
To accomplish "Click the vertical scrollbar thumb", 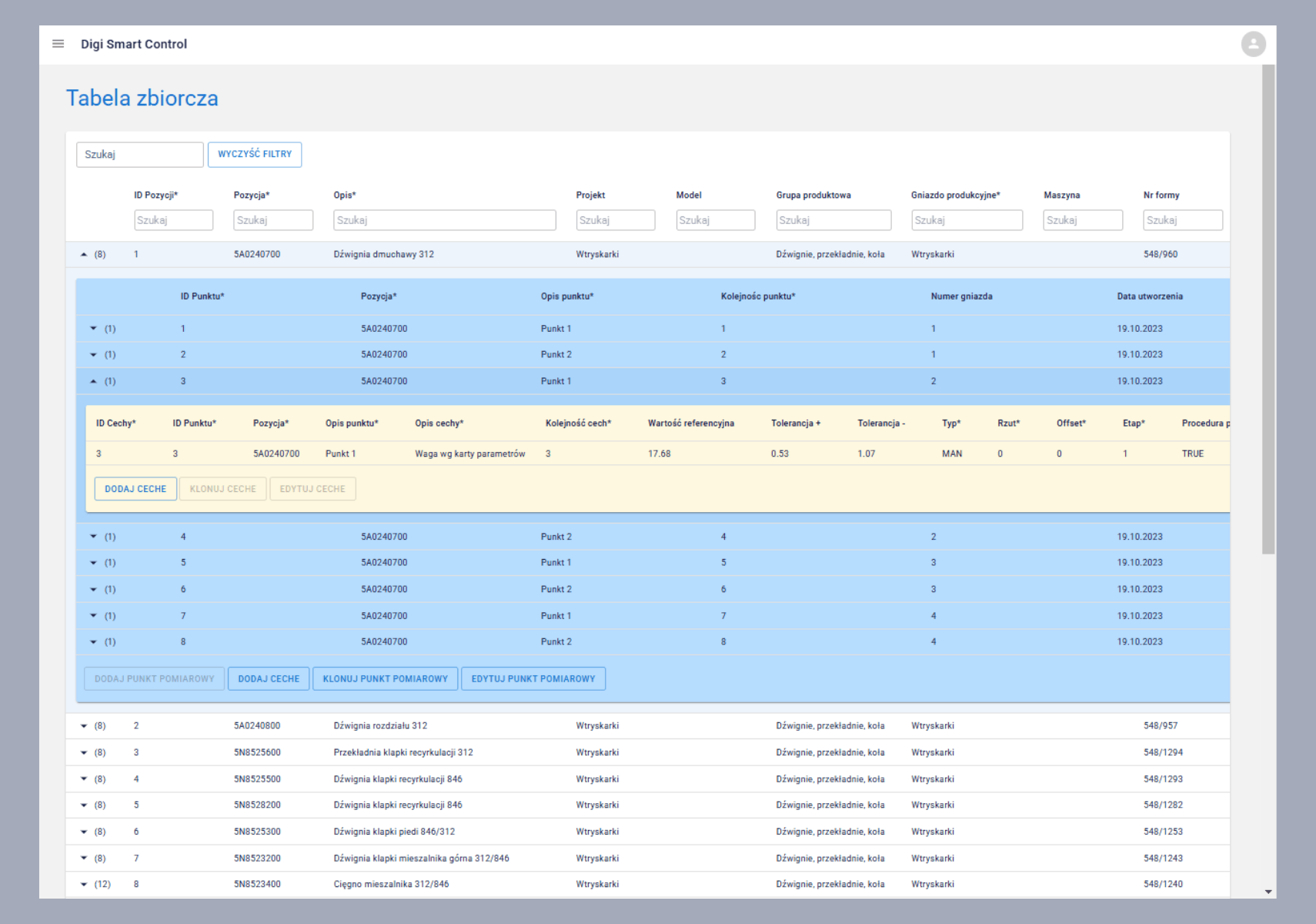I will click(1268, 308).
